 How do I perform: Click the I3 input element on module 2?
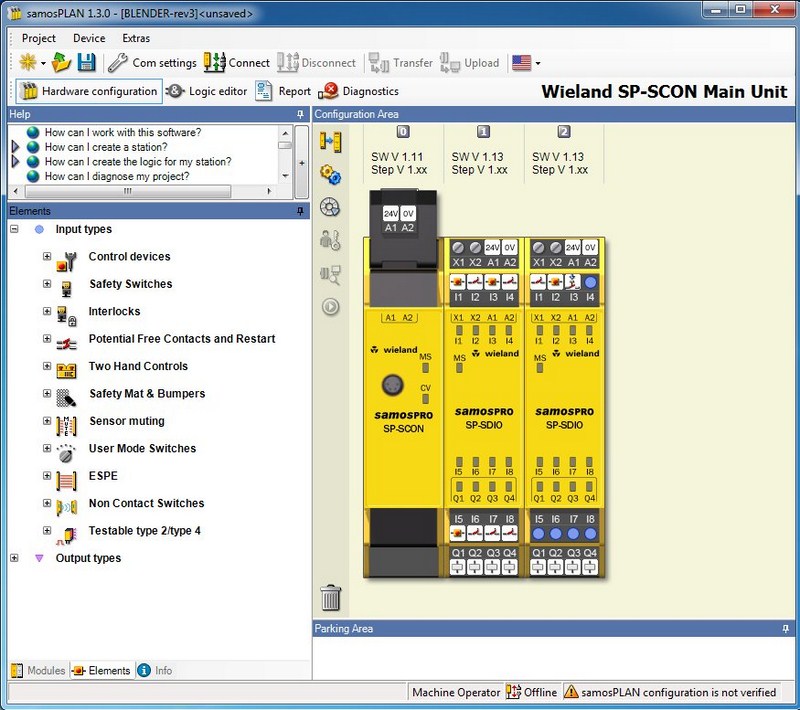[573, 282]
